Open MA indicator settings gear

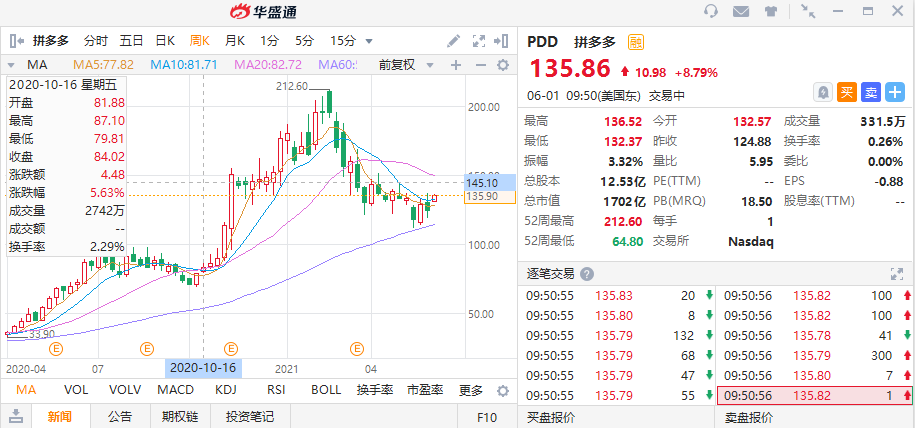coord(502,65)
